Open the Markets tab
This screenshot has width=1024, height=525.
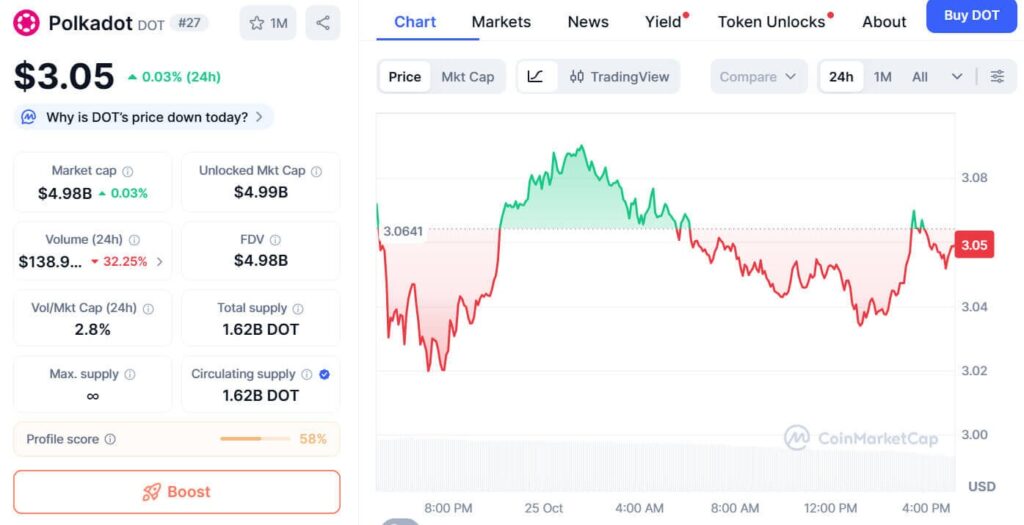coord(501,22)
